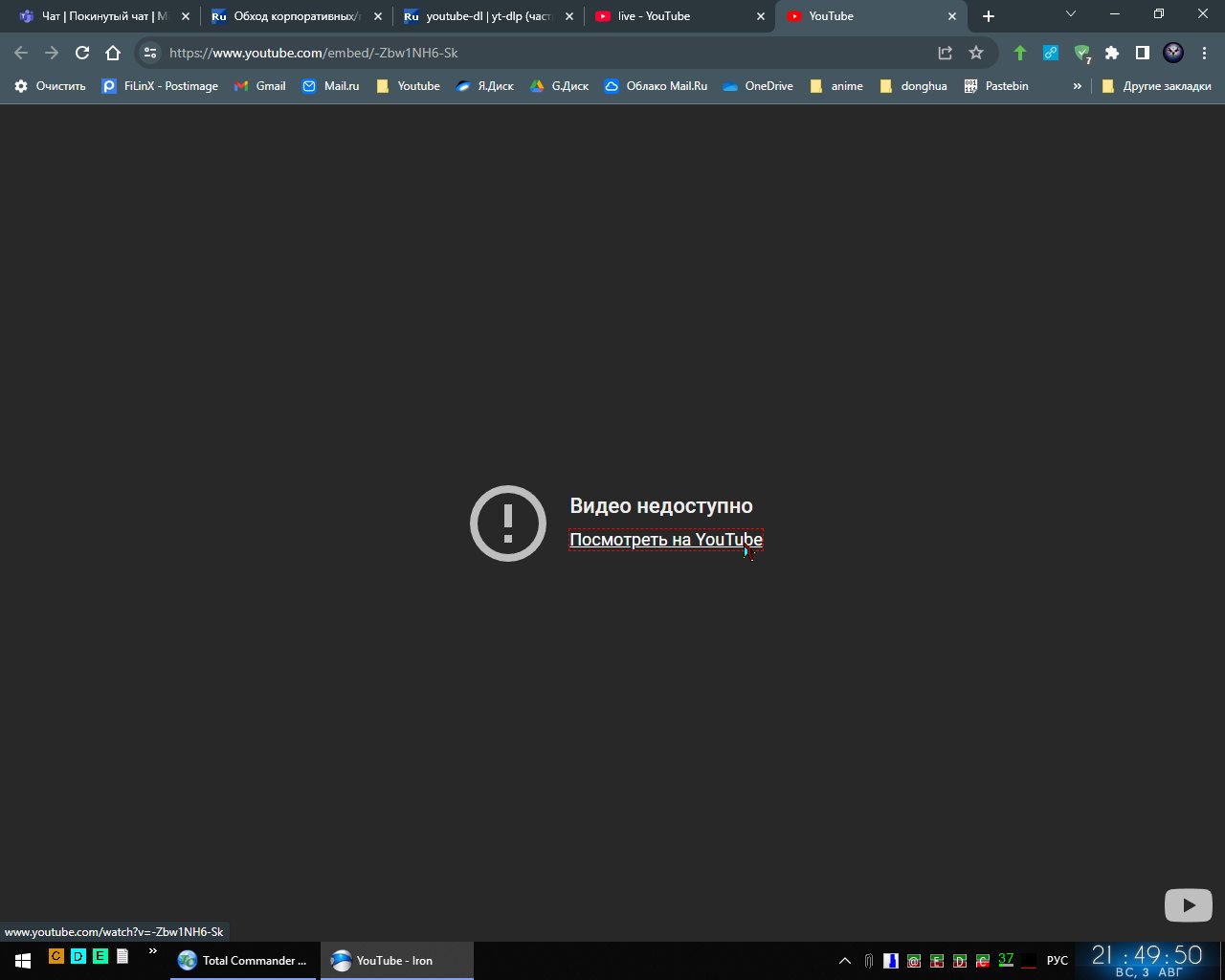The image size is (1225, 980).
Task: Open the shield ad-blocker extension
Action: [1081, 53]
